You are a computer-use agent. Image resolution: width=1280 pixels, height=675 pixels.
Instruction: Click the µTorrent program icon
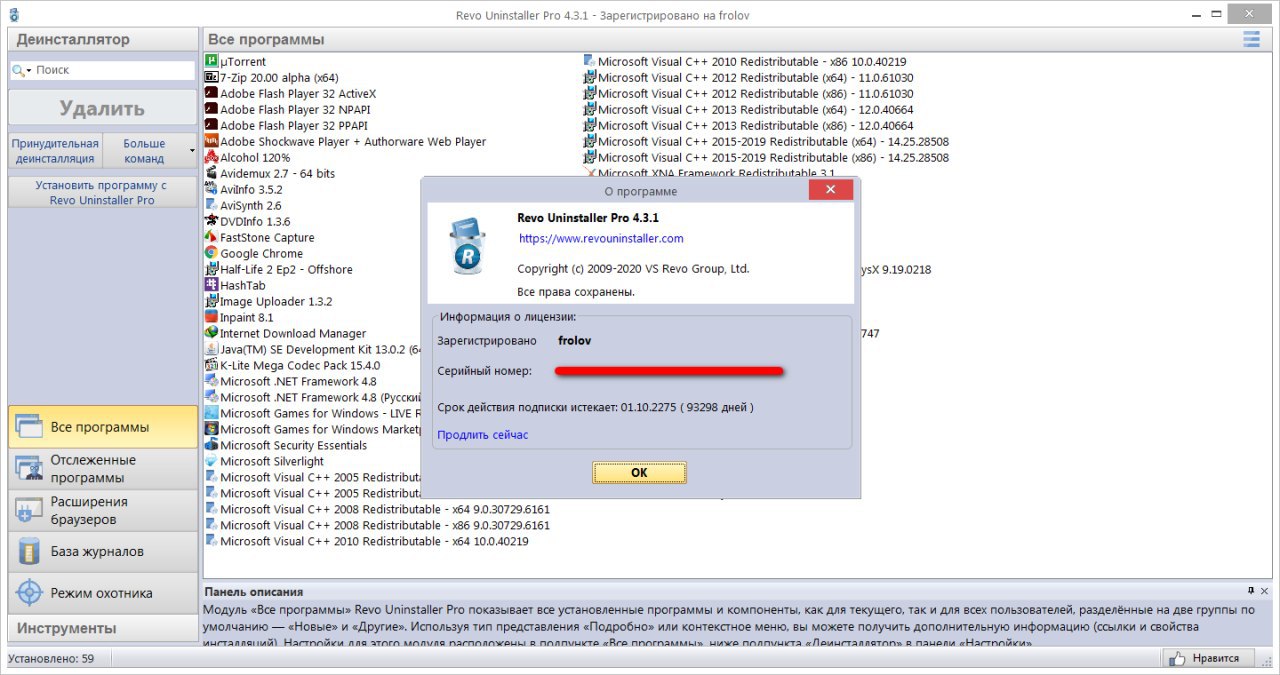coord(211,61)
